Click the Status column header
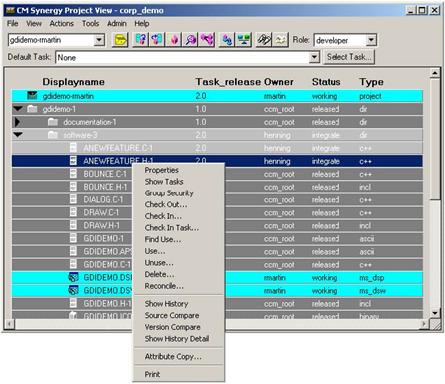The height and width of the screenshot is (384, 445). pyautogui.click(x=326, y=82)
